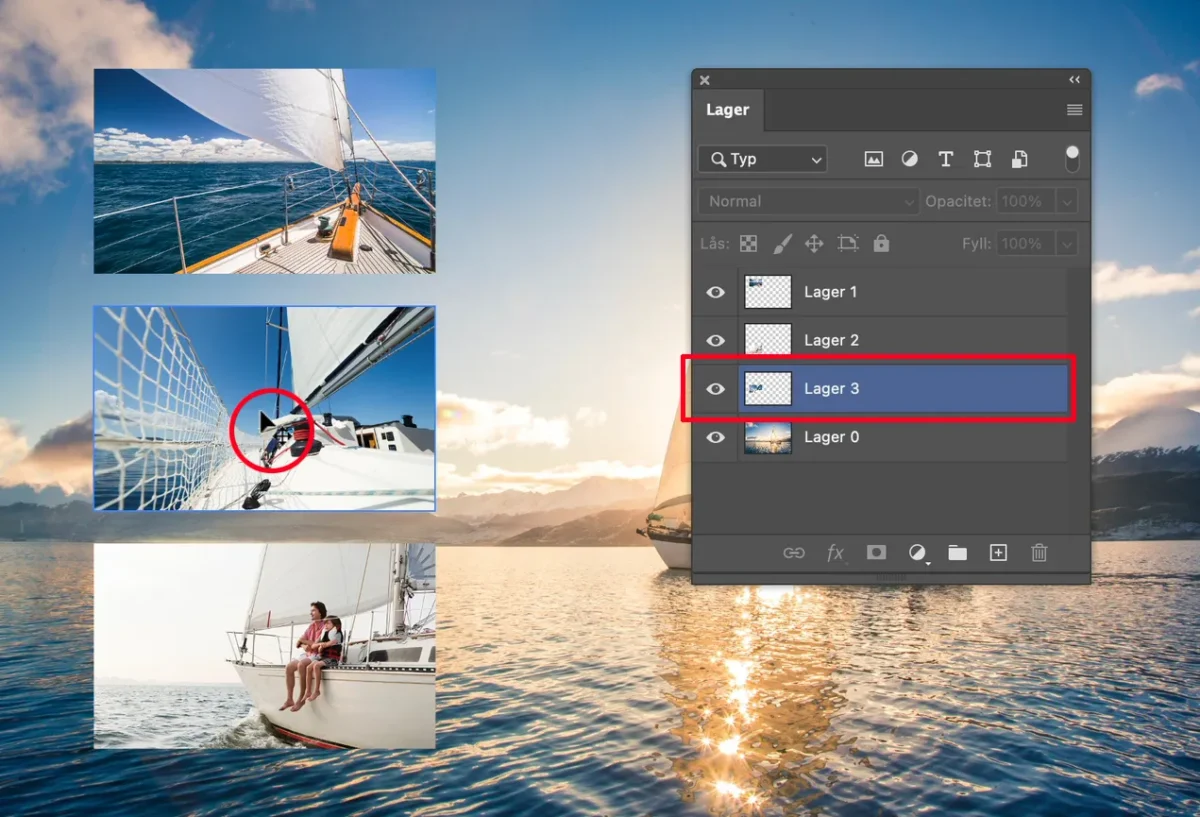Hide Lager 2 with eye icon
This screenshot has height=817, width=1200.
tap(715, 341)
